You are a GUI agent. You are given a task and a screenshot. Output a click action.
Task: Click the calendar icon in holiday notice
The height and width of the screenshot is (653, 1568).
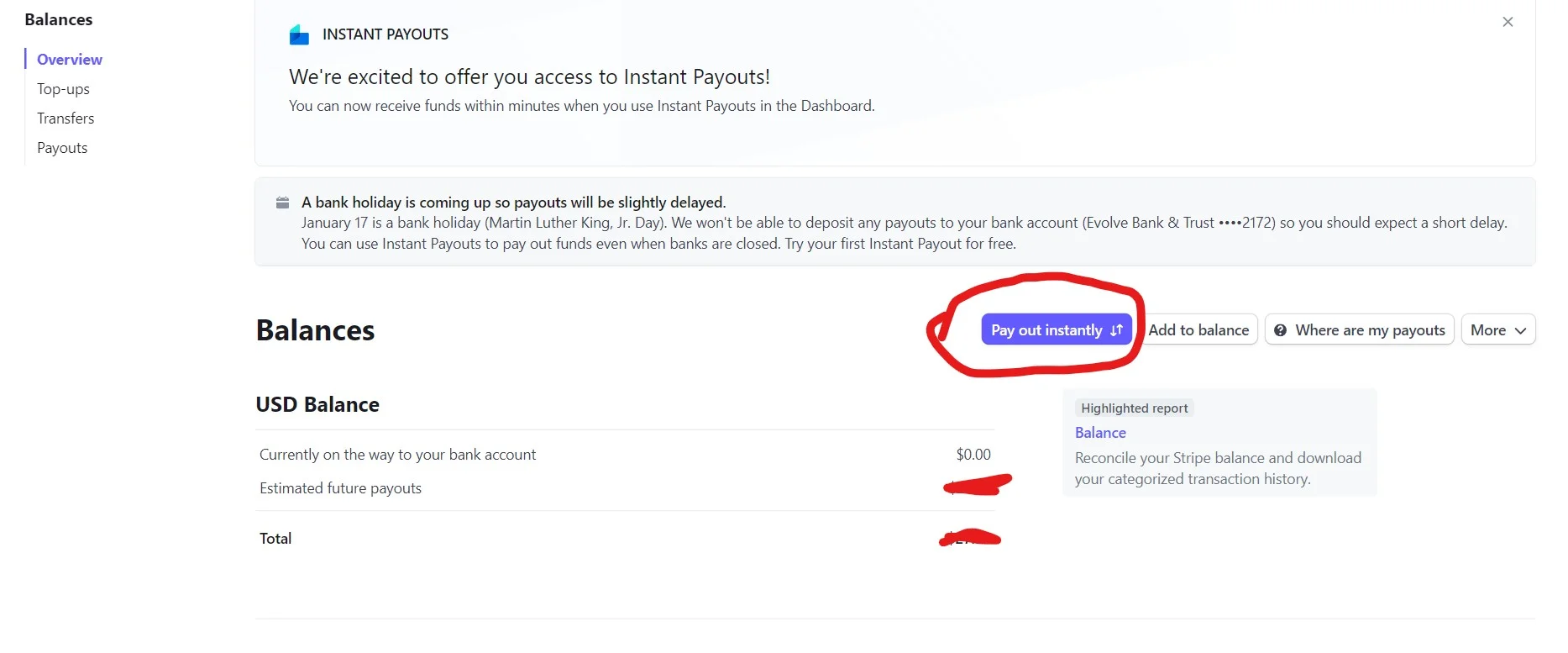click(282, 203)
